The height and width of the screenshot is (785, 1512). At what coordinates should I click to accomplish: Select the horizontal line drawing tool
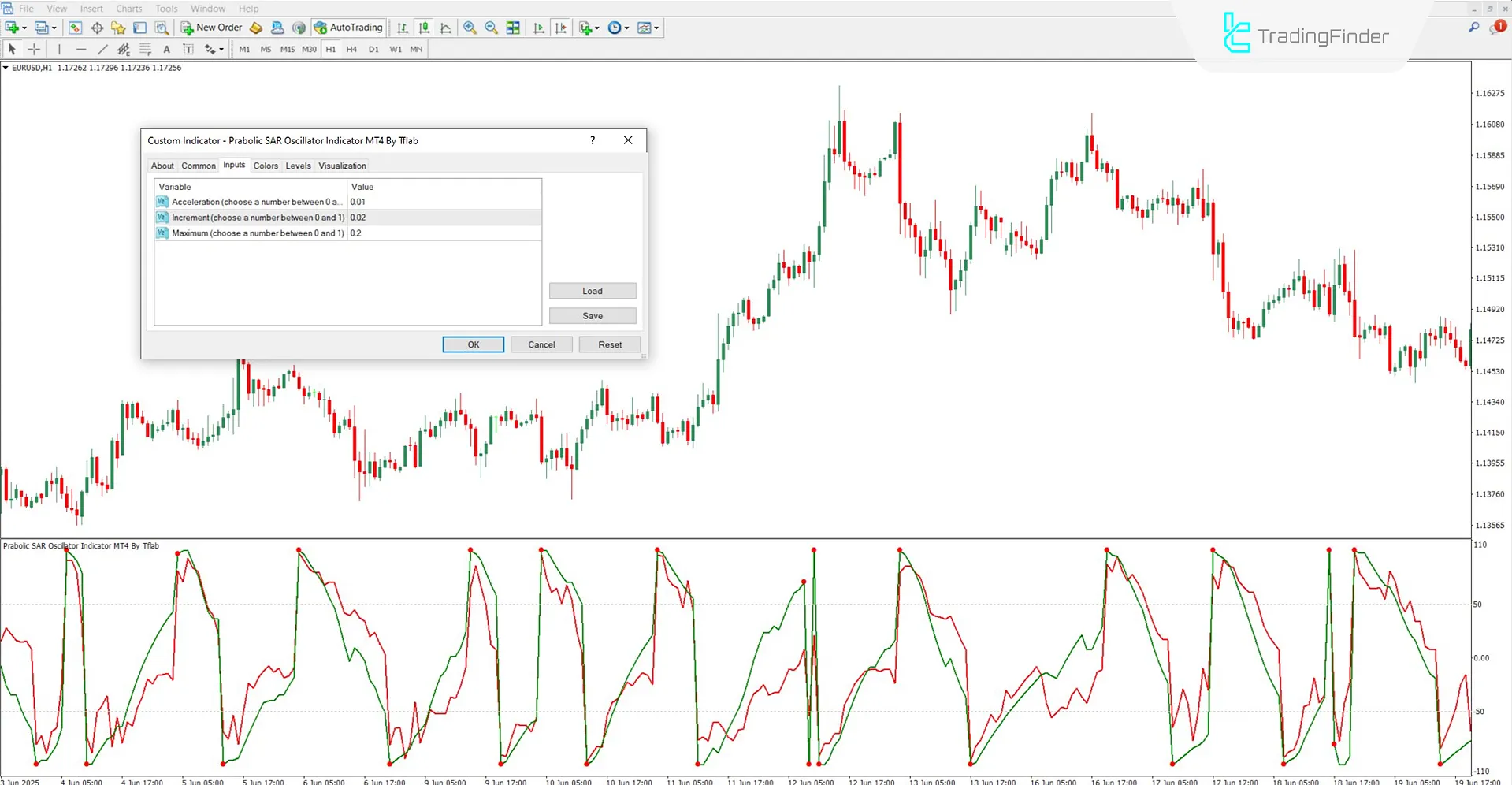click(81, 49)
